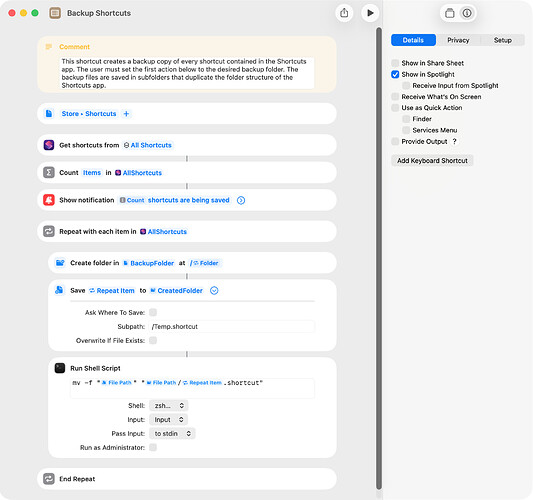
Task: Switch to the Setup tab
Action: [x=502, y=40]
